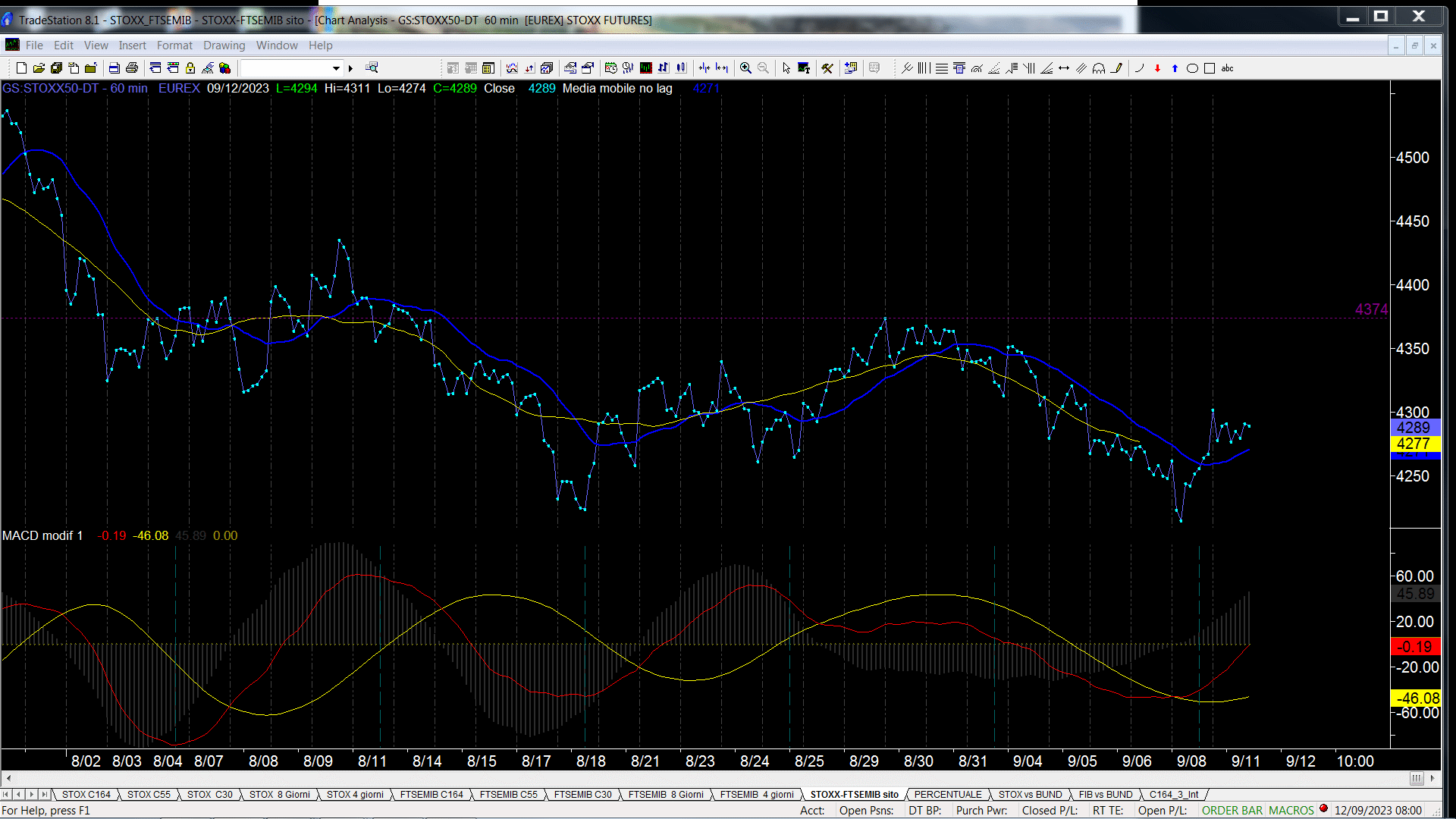Click the calendar clock timeframe icon
Image resolution: width=1456 pixels, height=819 pixels.
pyautogui.click(x=610, y=68)
